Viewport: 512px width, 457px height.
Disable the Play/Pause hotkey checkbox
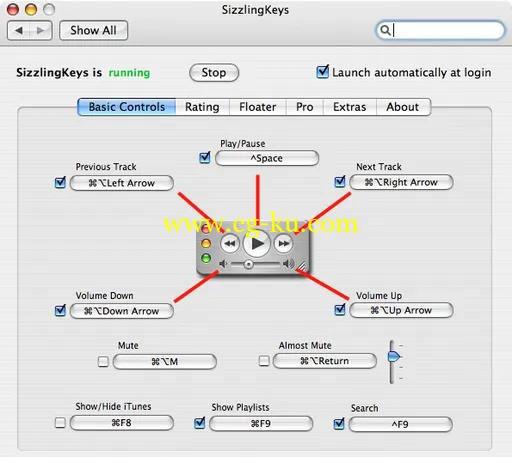[205, 157]
